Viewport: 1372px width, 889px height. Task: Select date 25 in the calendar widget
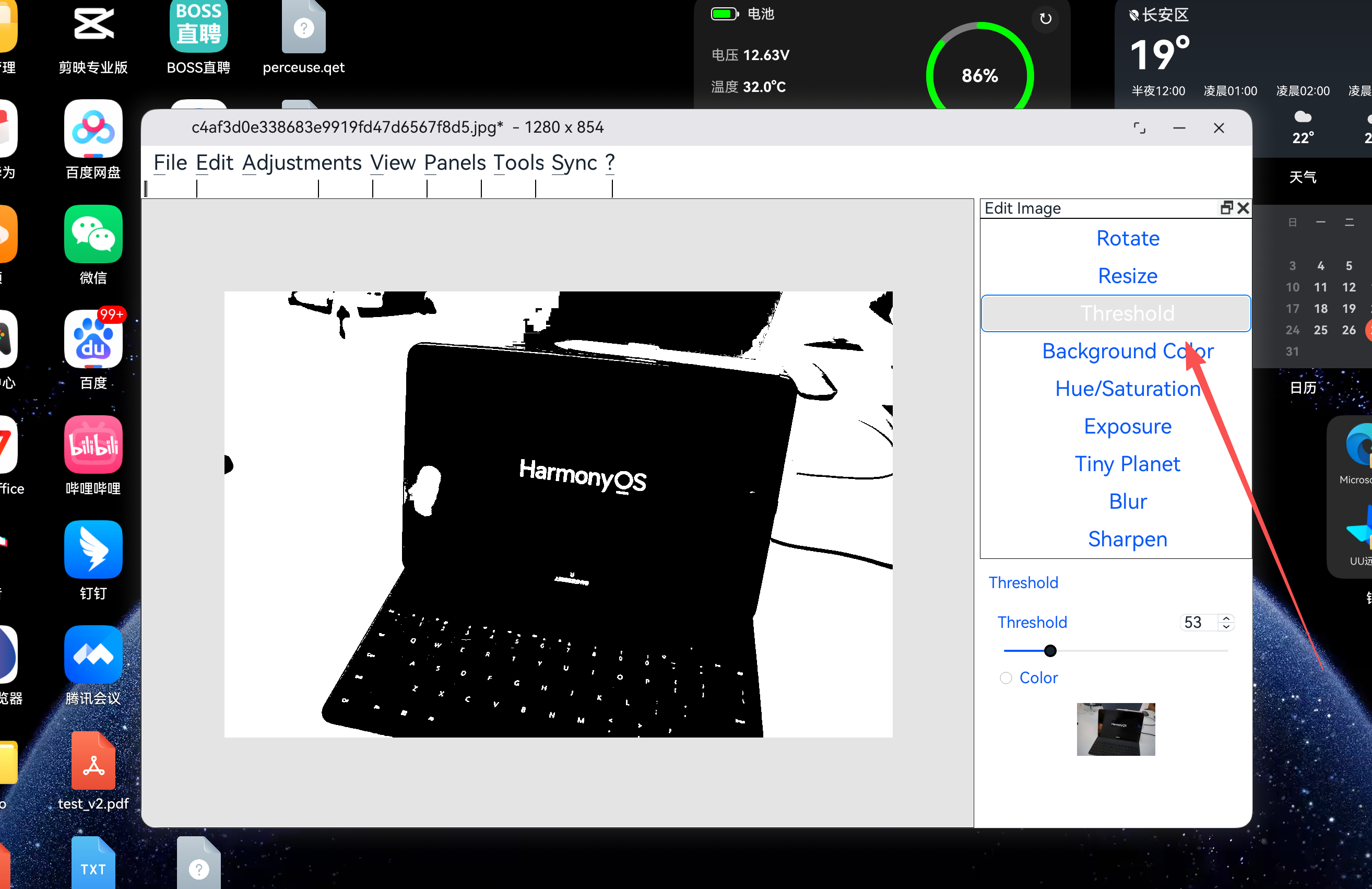pyautogui.click(x=1321, y=330)
